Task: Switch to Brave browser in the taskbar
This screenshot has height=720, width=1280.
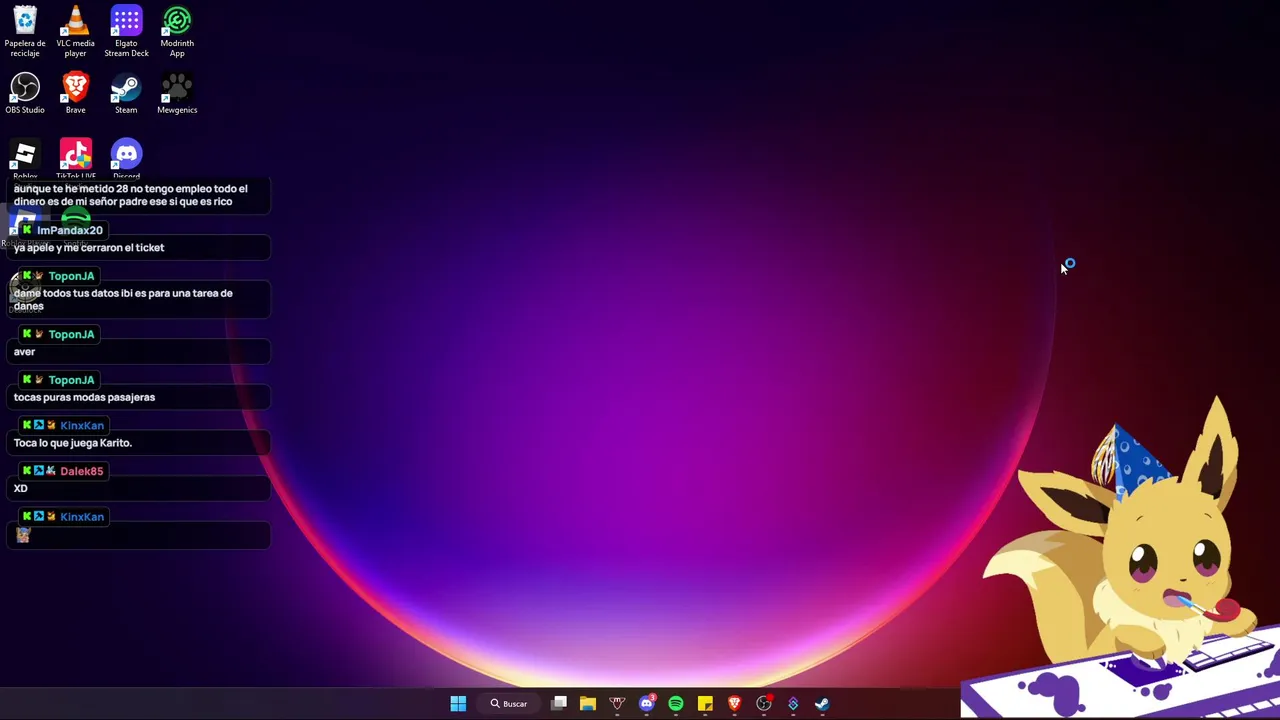Action: coord(734,704)
